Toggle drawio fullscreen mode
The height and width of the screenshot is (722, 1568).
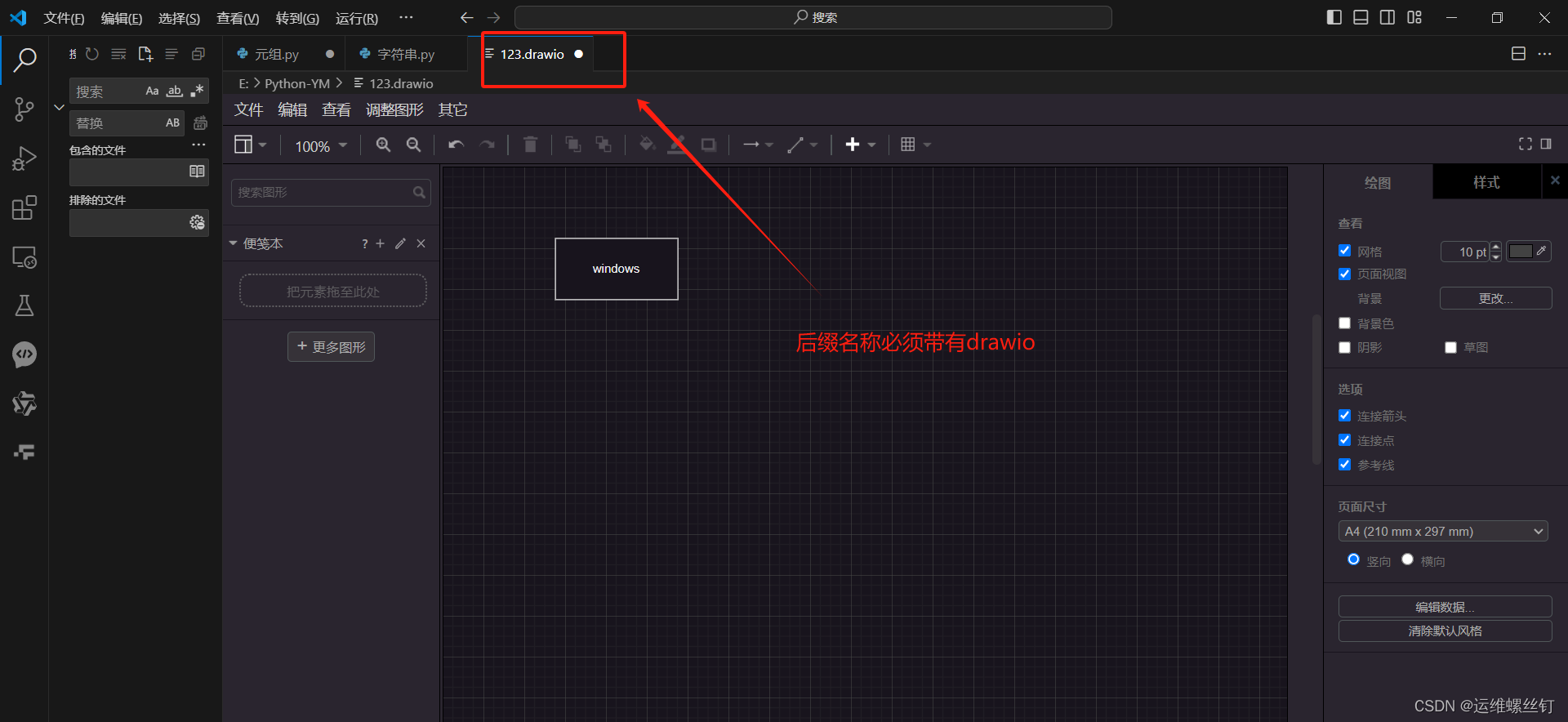(x=1525, y=144)
